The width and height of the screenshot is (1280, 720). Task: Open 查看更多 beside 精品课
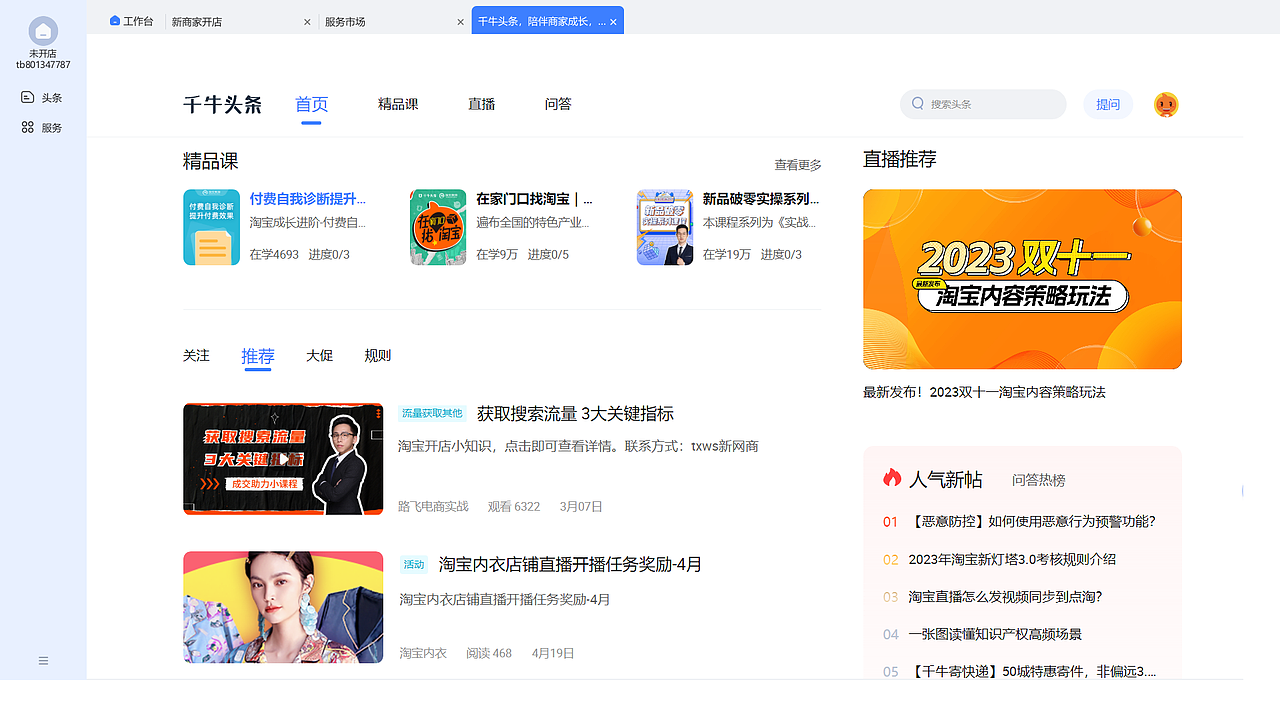tap(797, 165)
